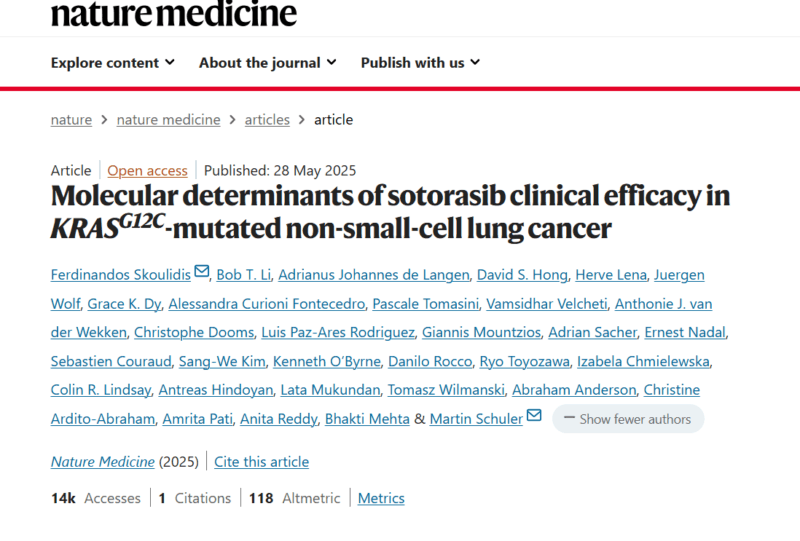This screenshot has height=541, width=800.
Task: Navigate to articles breadcrumb
Action: coord(267,120)
